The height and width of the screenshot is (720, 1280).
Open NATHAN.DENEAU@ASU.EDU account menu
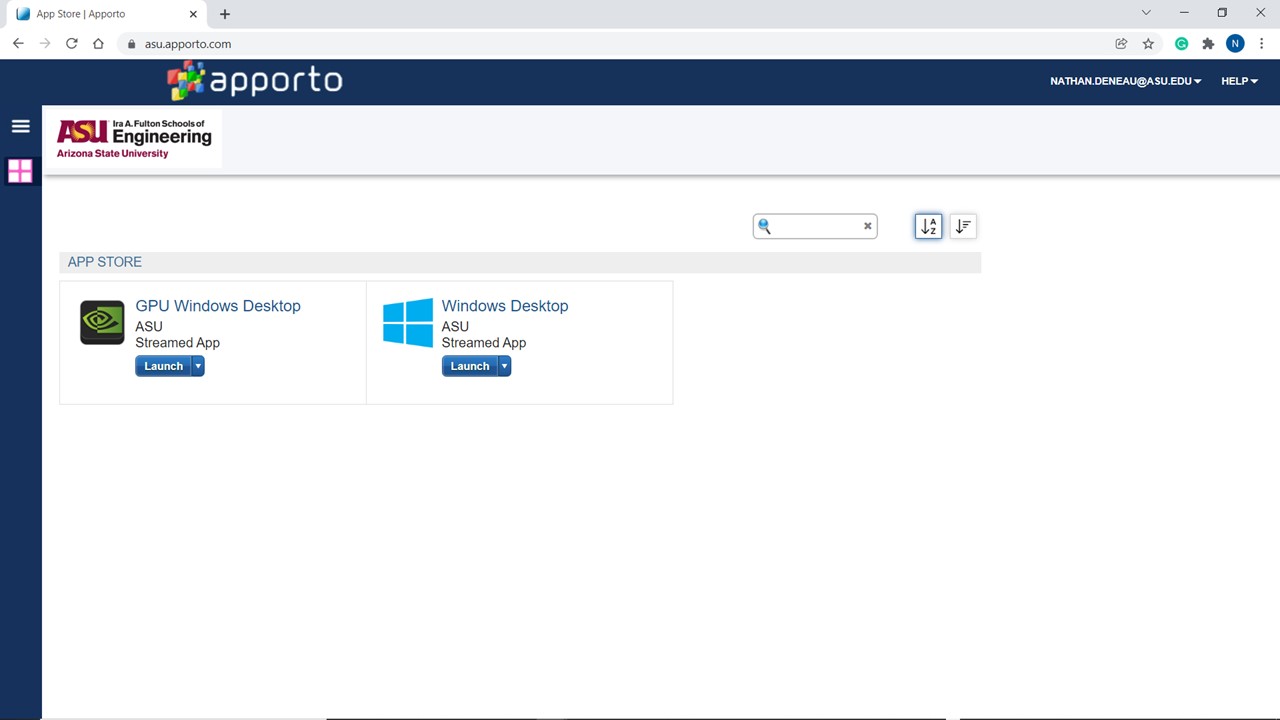pos(1126,81)
